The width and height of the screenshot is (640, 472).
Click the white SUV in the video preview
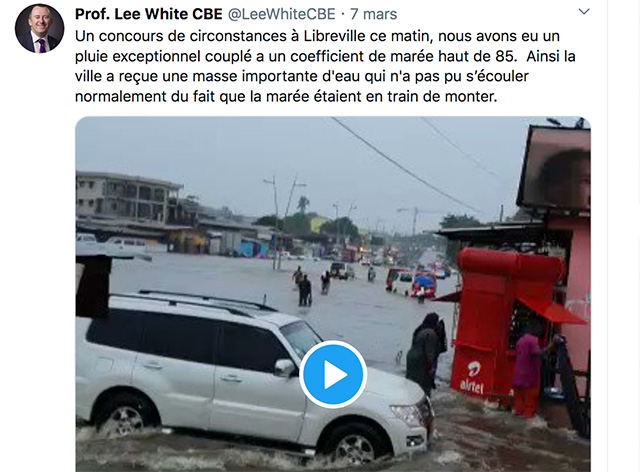pos(253,376)
